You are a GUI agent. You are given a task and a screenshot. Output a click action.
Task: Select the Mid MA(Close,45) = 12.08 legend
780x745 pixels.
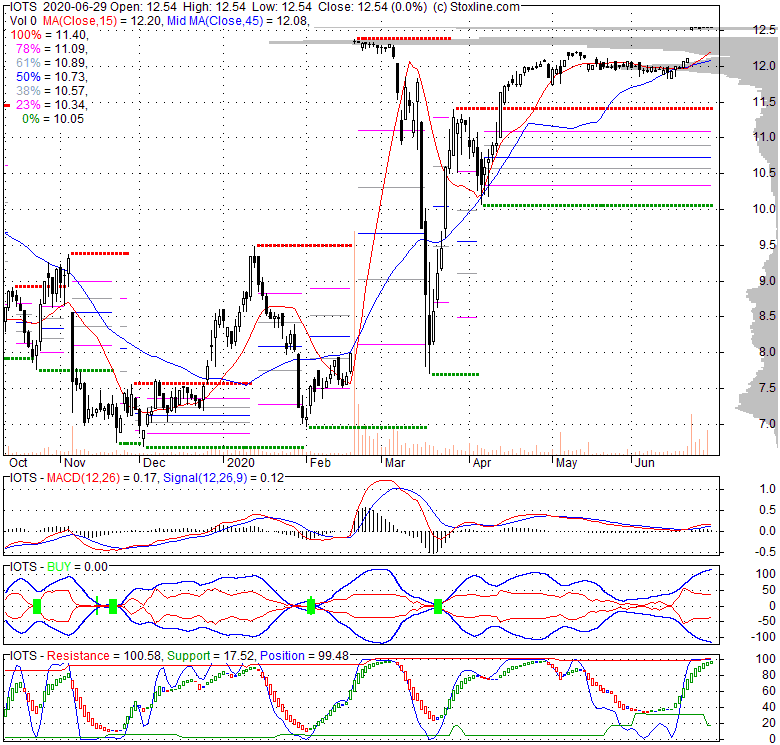238,21
